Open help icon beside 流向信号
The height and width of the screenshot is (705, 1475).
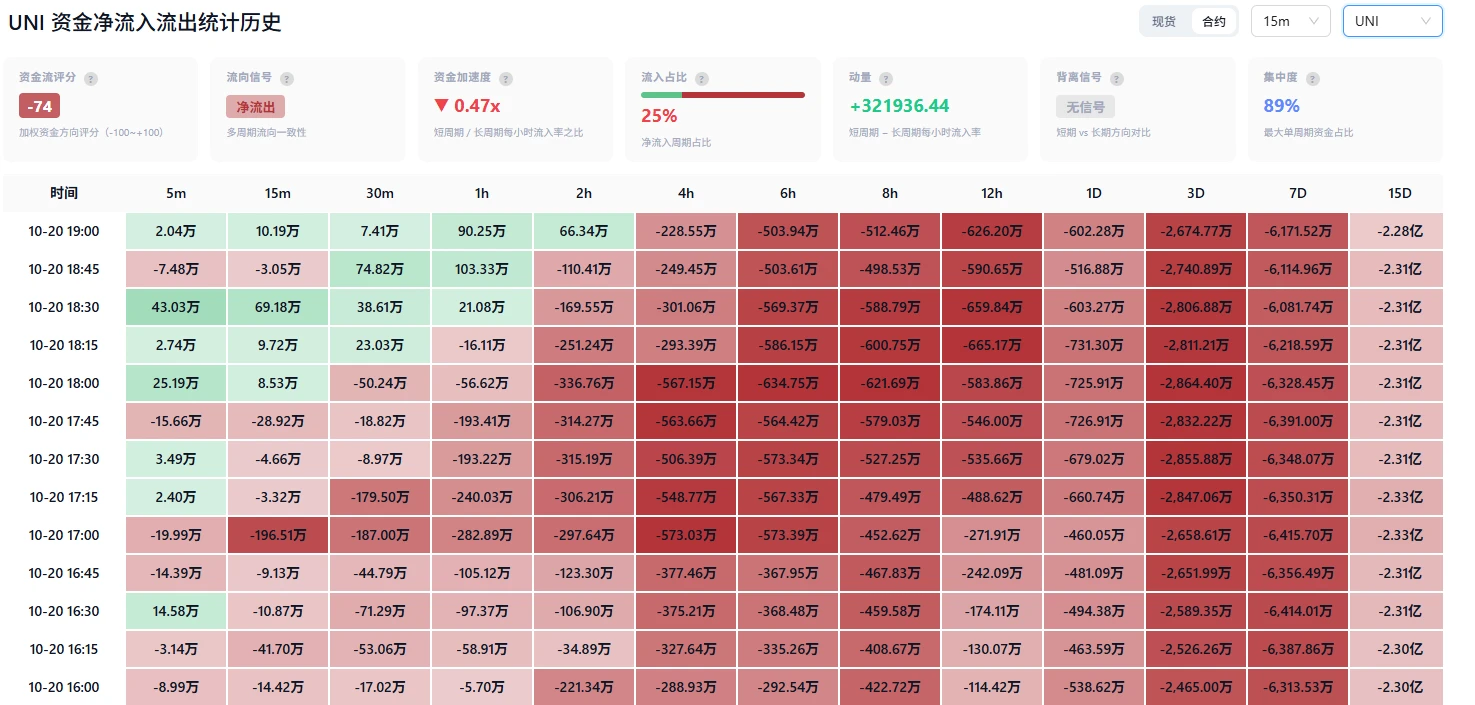(287, 79)
